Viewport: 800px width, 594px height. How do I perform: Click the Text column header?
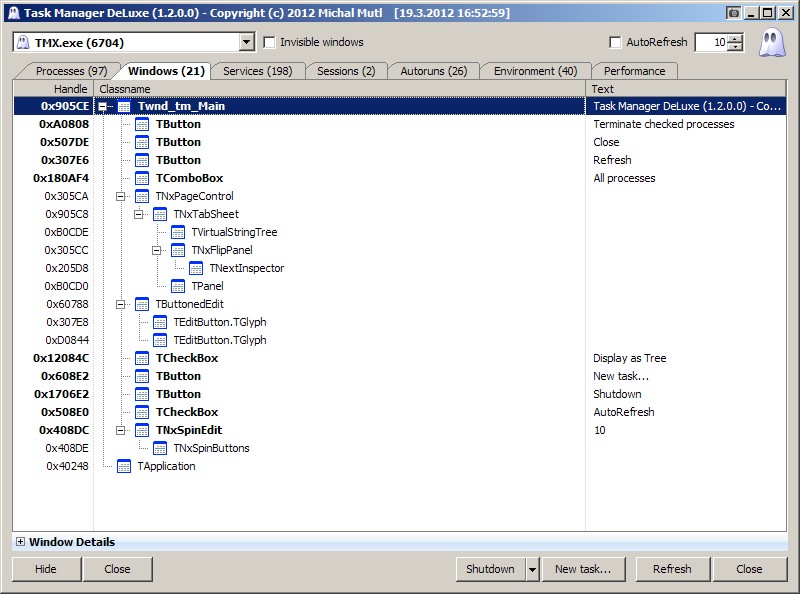point(686,89)
